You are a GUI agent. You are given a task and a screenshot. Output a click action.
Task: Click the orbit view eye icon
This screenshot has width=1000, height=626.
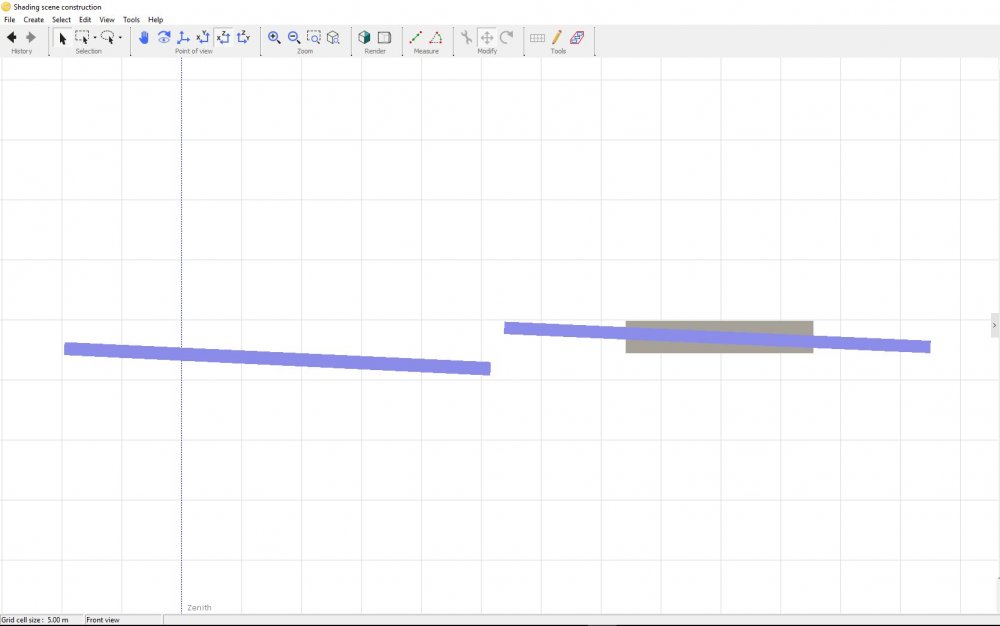[x=164, y=38]
